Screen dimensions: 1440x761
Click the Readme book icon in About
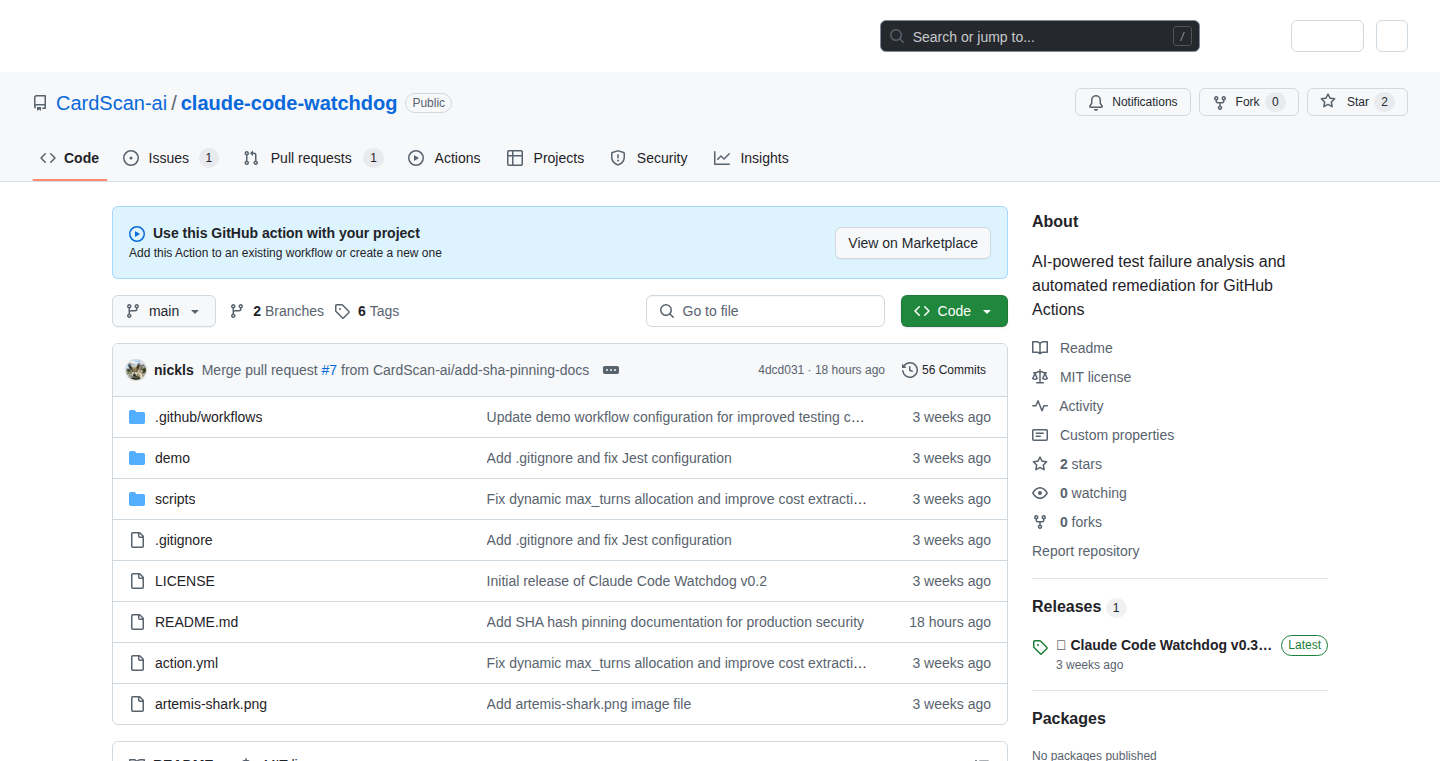coord(1040,348)
